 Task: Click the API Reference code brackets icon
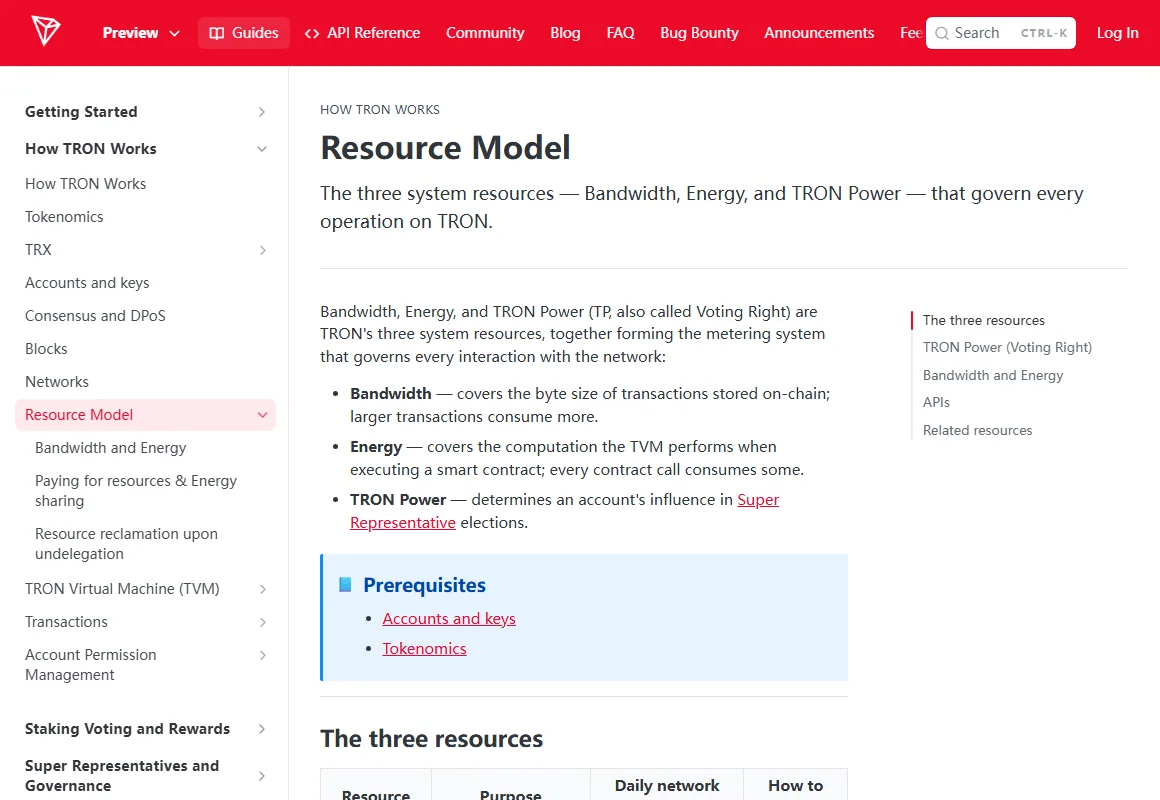coord(312,33)
